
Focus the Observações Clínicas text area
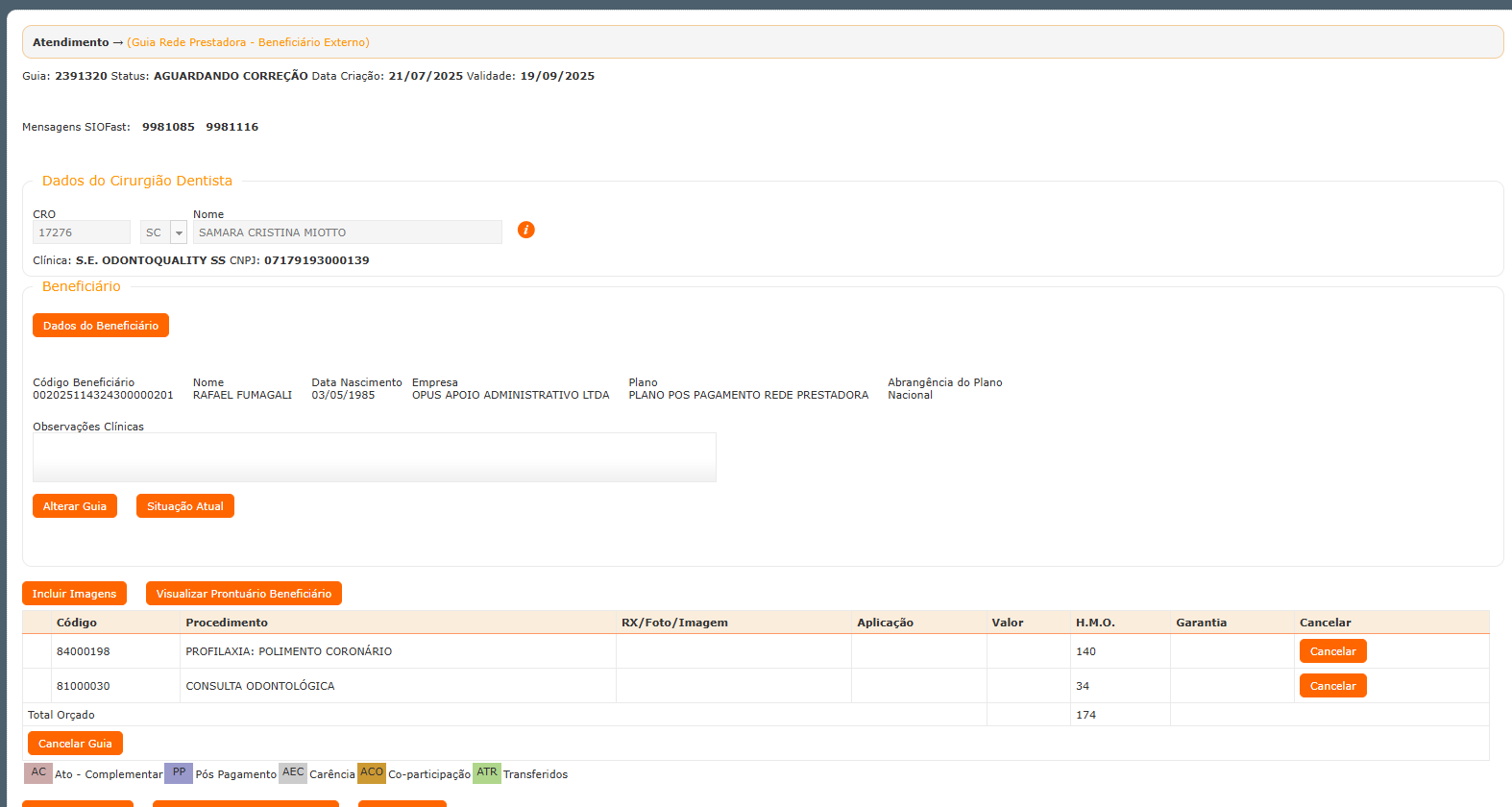click(374, 457)
